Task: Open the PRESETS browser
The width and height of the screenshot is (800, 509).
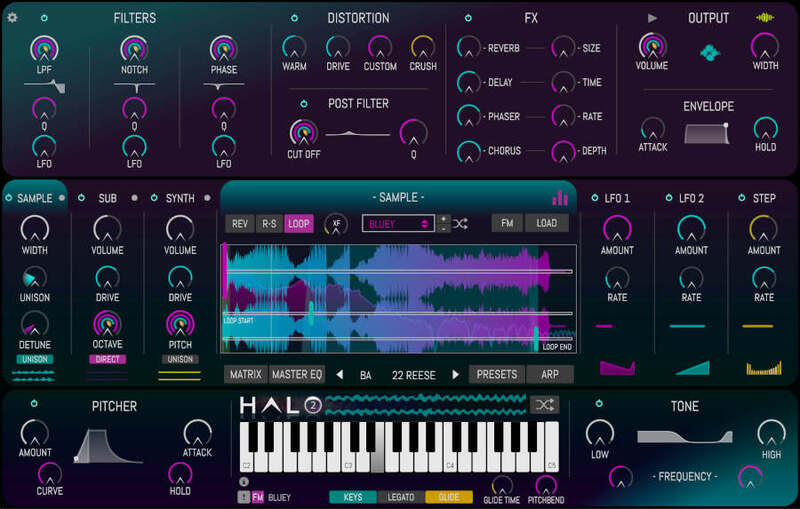Action: 497,375
